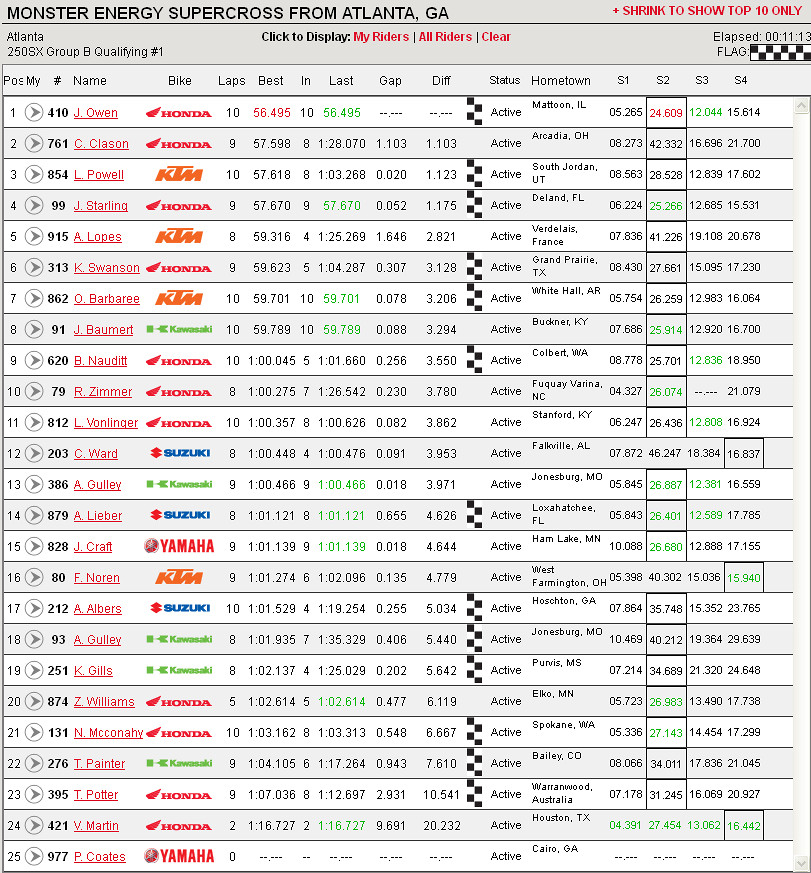Sort by the Best column header
This screenshot has height=873, width=811.
(271, 81)
